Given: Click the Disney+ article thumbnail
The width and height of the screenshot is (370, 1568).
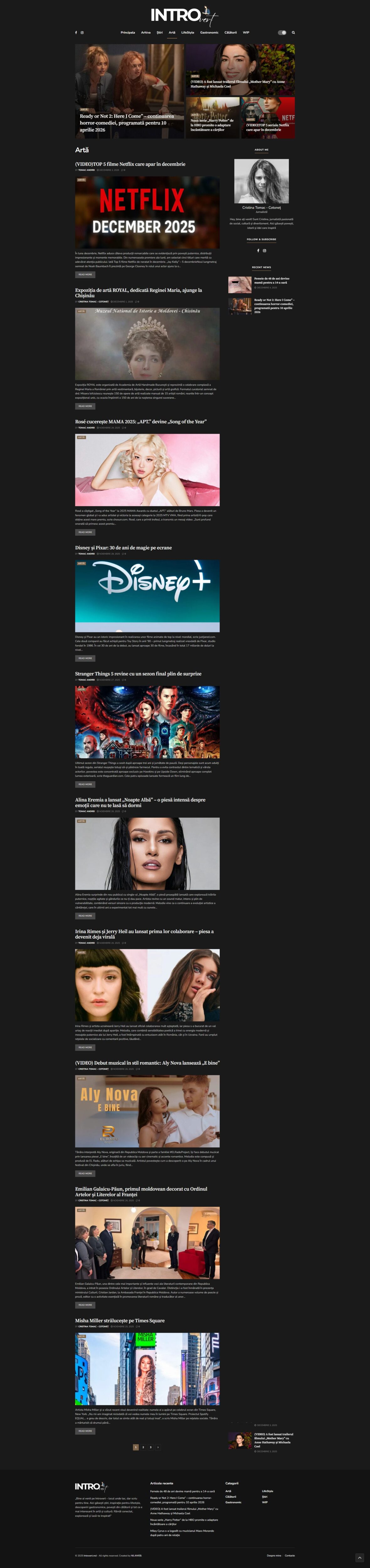Looking at the screenshot, I should coord(147,595).
